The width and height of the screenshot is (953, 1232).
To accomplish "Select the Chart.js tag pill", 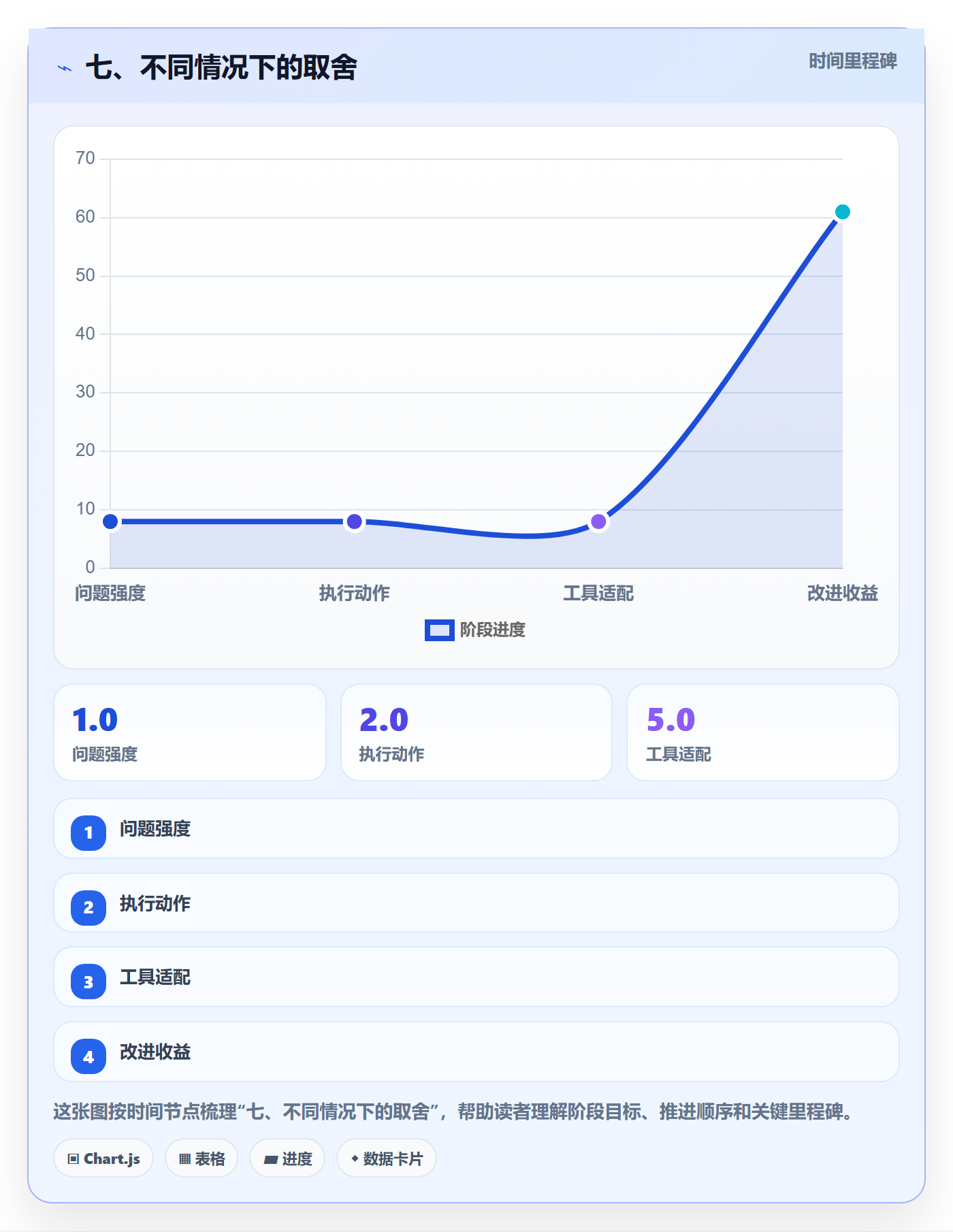I will (x=103, y=1158).
